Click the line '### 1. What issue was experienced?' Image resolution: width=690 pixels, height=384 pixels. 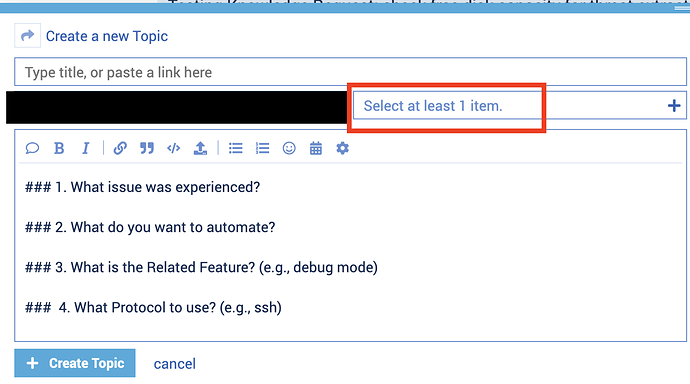coord(143,187)
